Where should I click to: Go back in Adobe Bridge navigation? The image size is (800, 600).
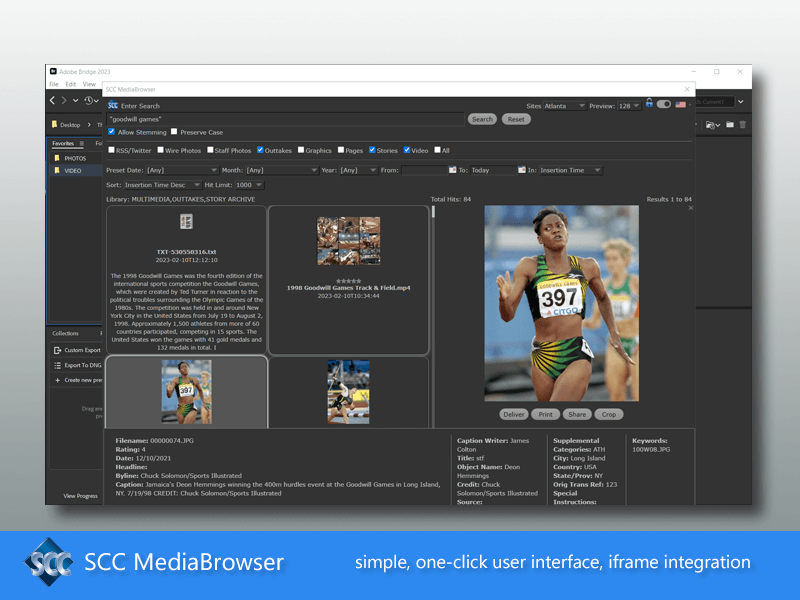[52, 101]
